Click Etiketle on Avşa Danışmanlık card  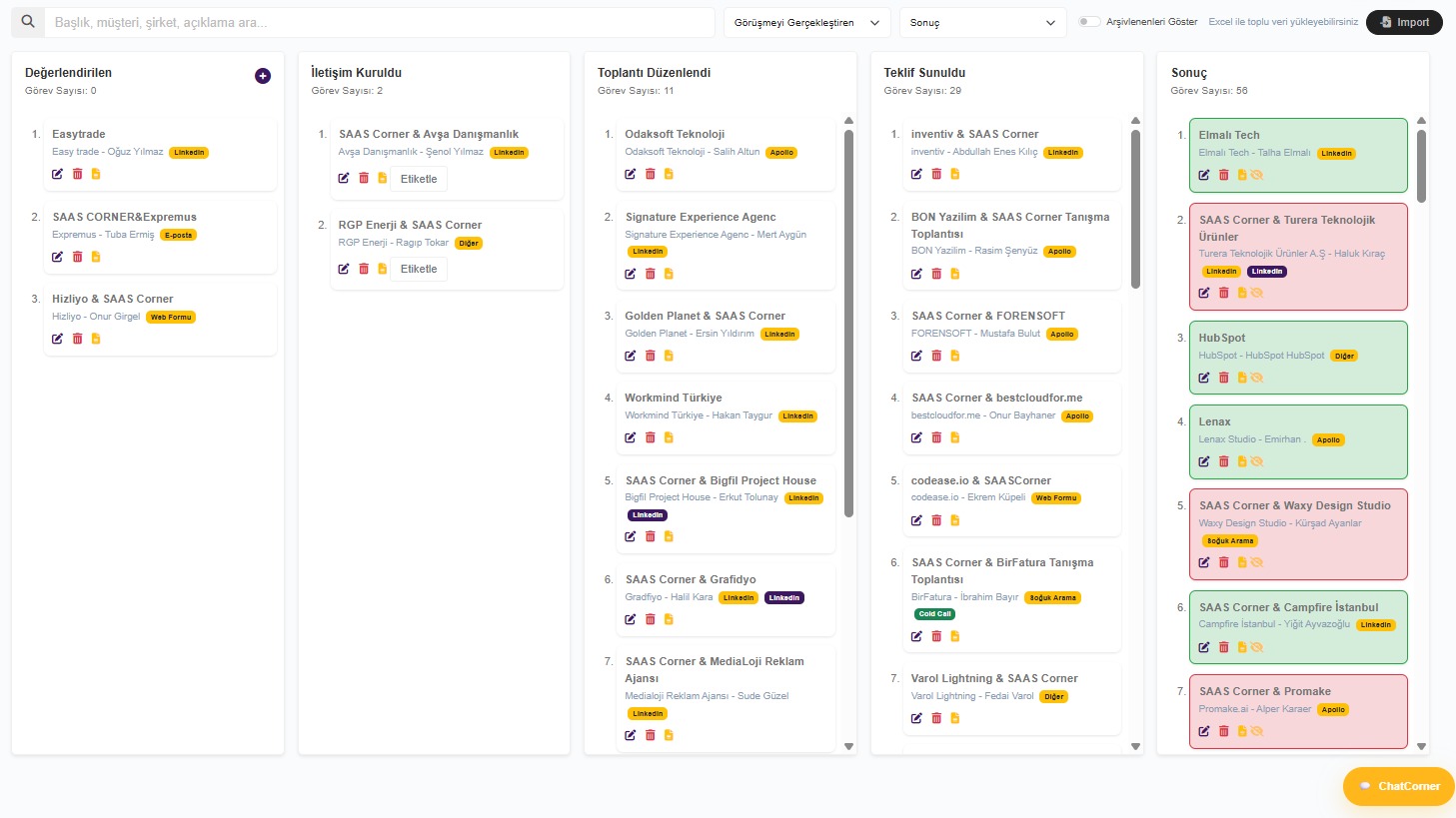[x=419, y=179]
